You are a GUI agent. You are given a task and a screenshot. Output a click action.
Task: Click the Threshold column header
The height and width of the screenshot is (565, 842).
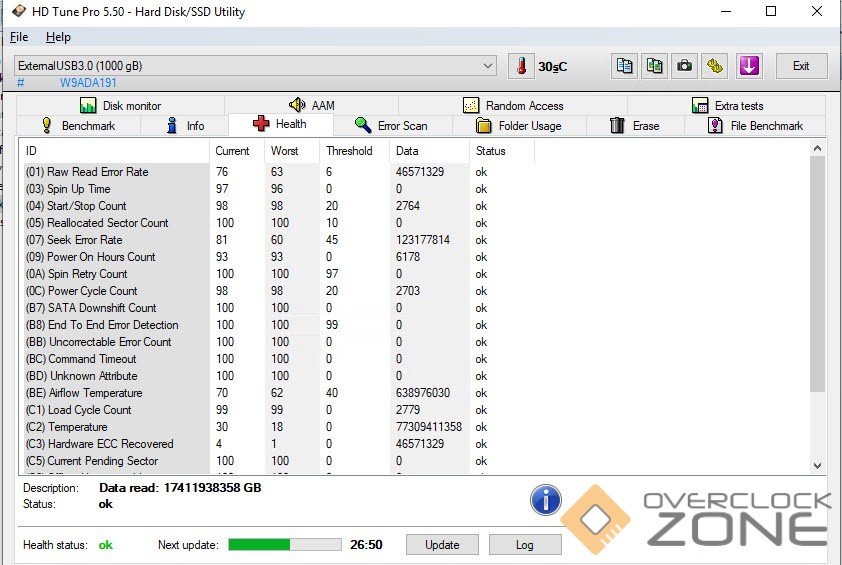point(354,151)
